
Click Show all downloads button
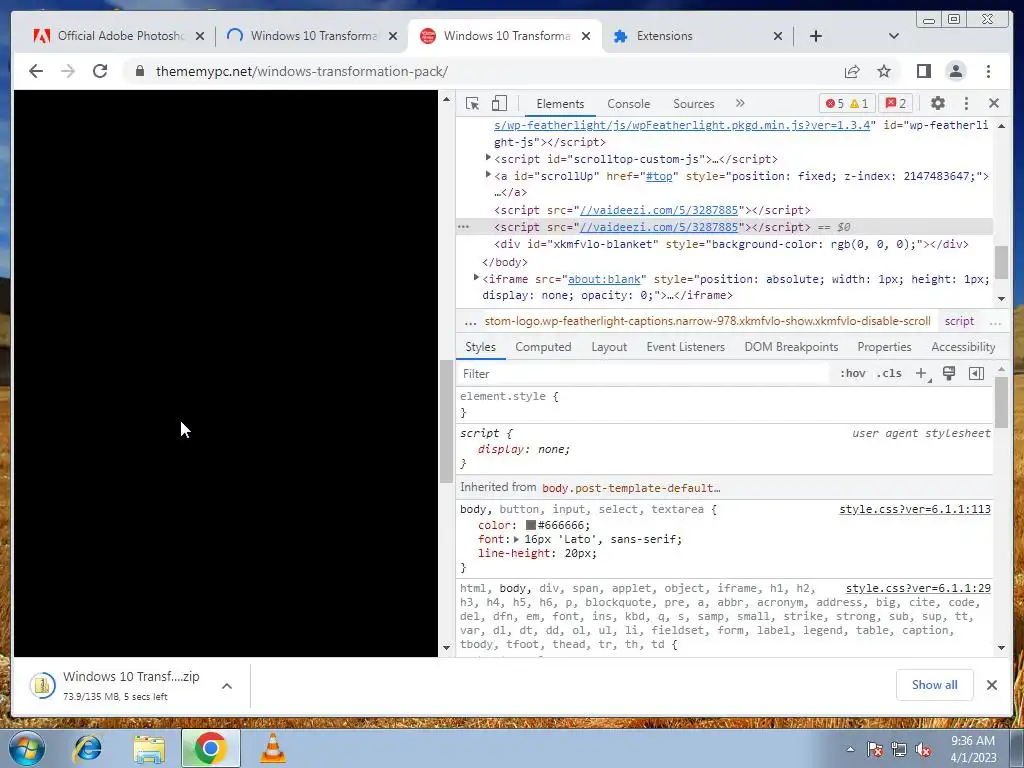[x=935, y=684]
